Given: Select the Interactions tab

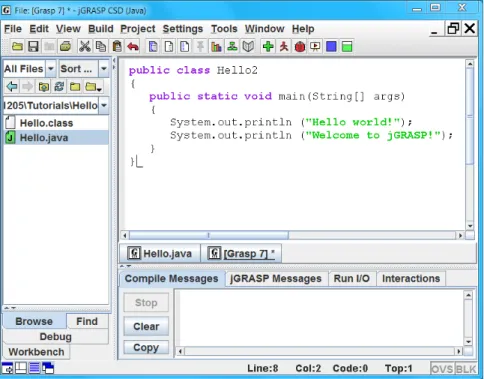Looking at the screenshot, I should pyautogui.click(x=411, y=278).
